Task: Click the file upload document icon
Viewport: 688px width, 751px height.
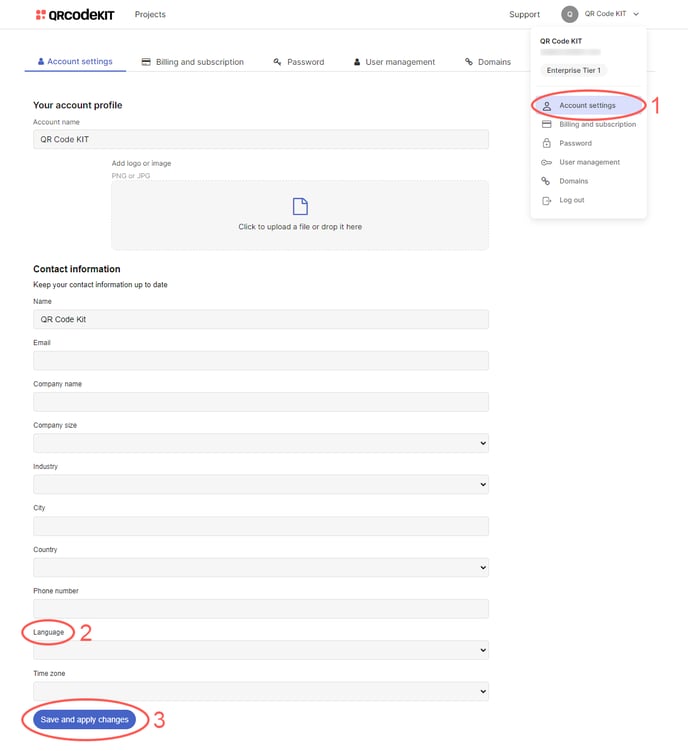Action: [300, 206]
